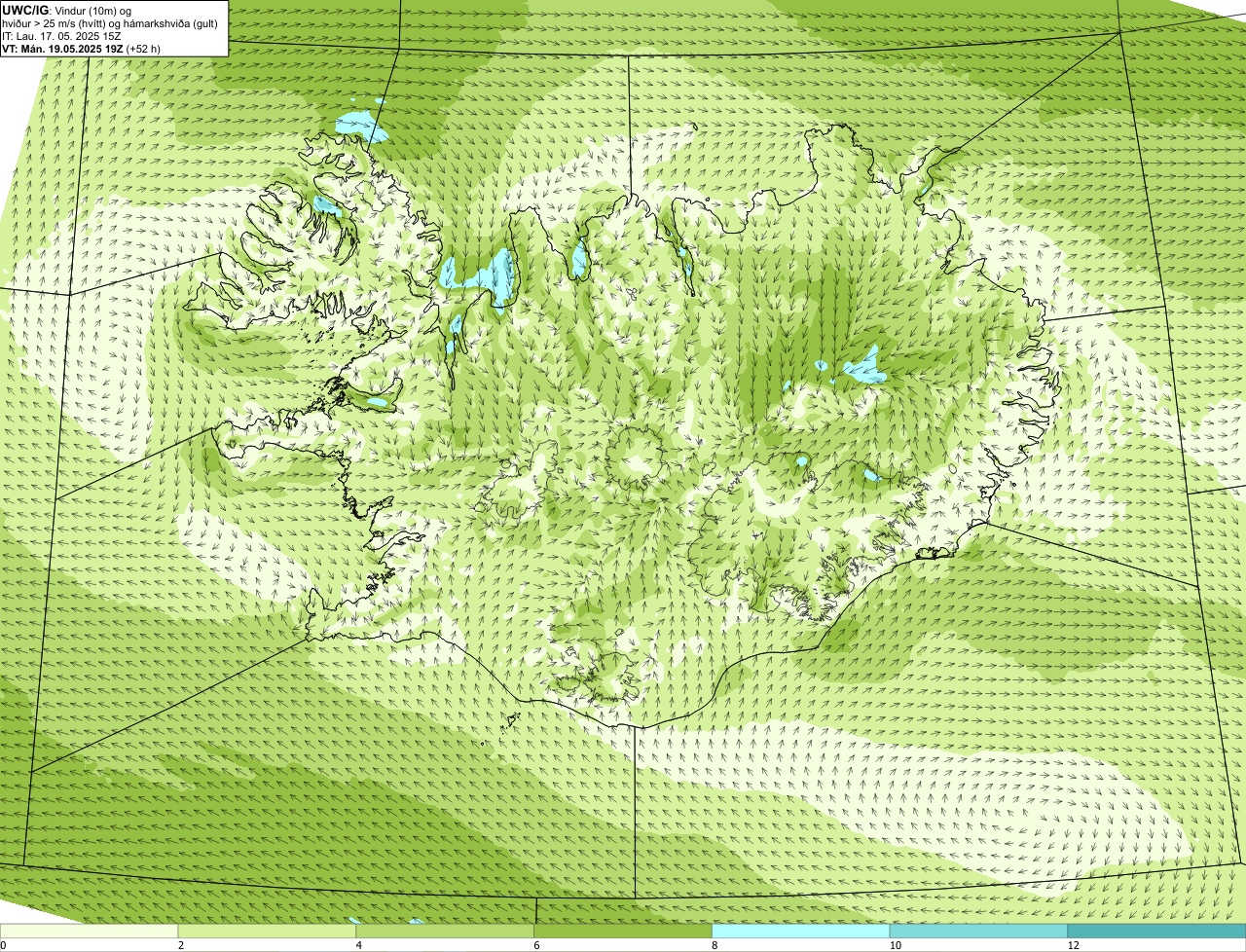Click the teal legend swatch above 12 m/s

click(x=1156, y=931)
